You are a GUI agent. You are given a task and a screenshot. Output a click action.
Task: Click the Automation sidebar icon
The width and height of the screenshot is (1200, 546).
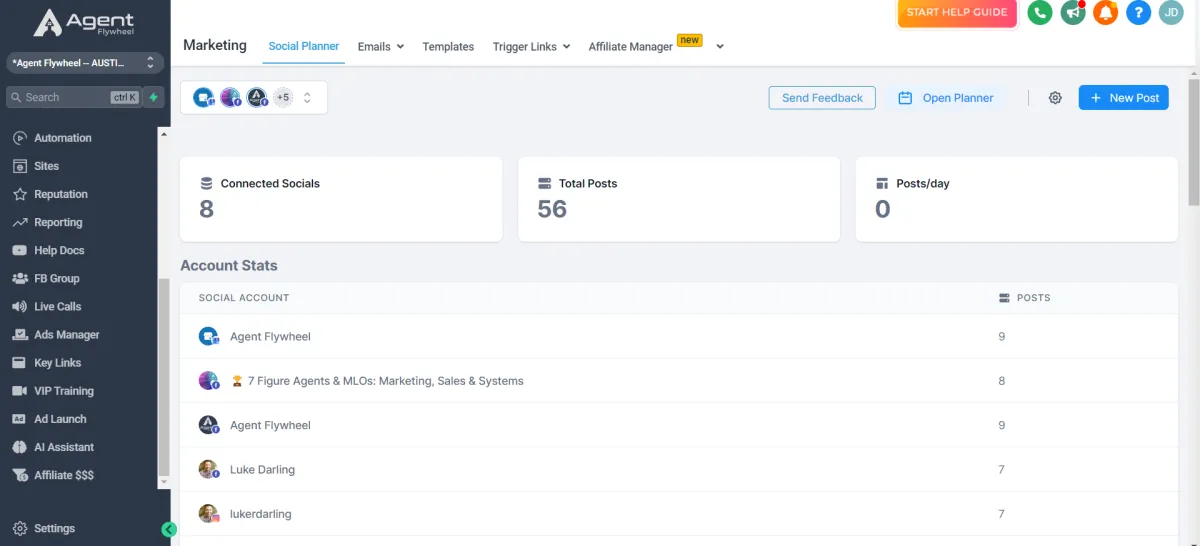19,138
